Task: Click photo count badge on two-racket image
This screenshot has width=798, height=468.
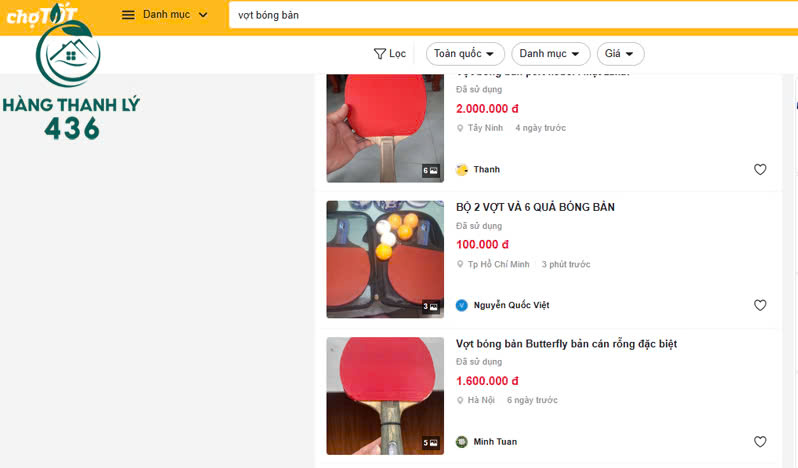Action: click(431, 307)
